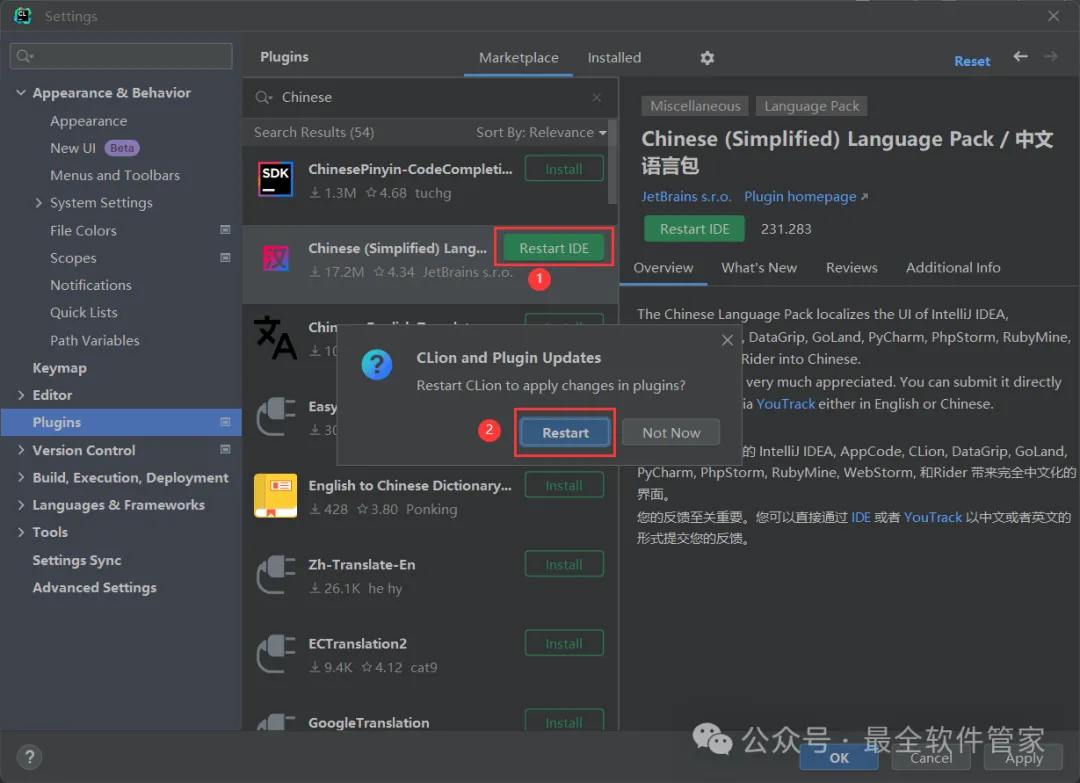Image resolution: width=1080 pixels, height=783 pixels.
Task: Expand the Tools settings section
Action: (21, 532)
